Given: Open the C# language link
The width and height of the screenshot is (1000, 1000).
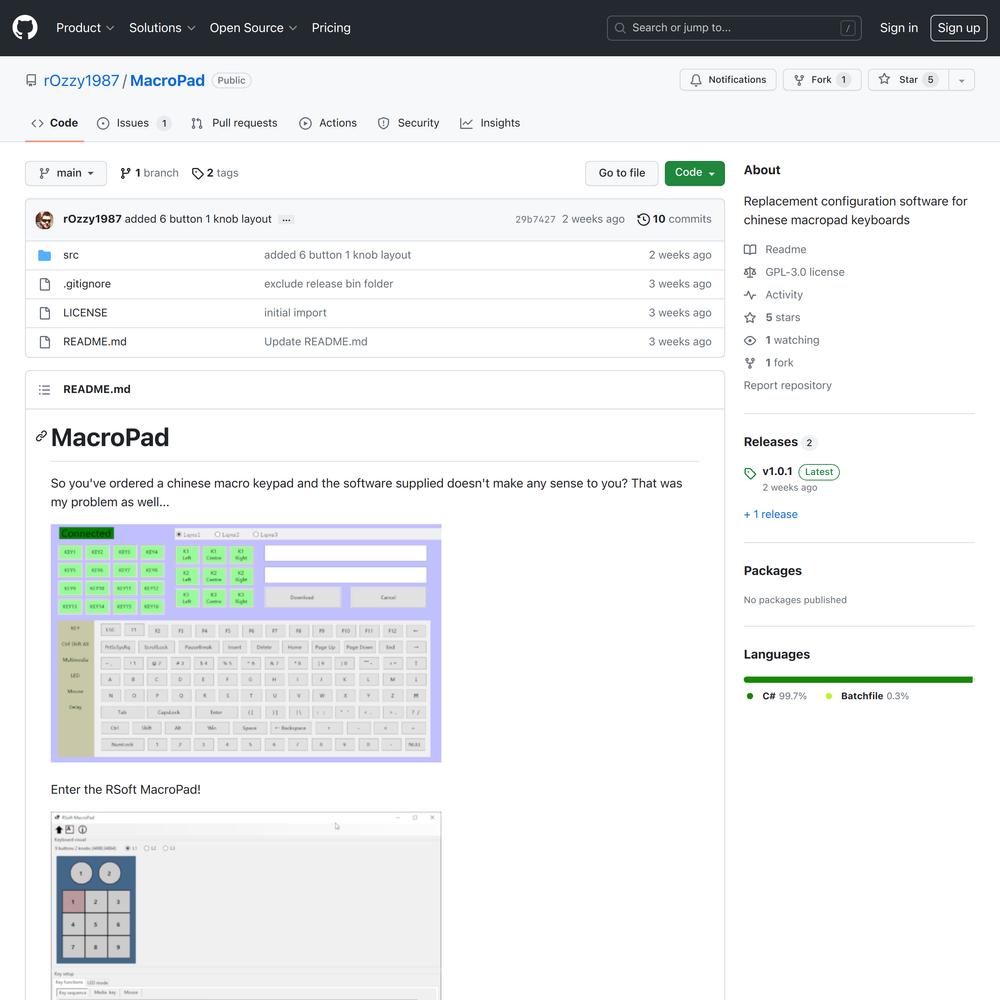Looking at the screenshot, I should pyautogui.click(x=777, y=696).
